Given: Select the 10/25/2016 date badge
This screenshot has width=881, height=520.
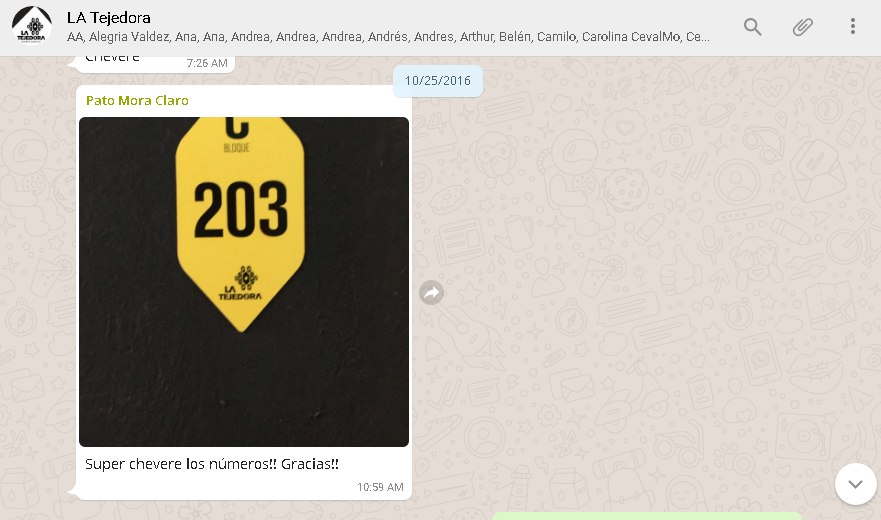Looking at the screenshot, I should point(438,80).
